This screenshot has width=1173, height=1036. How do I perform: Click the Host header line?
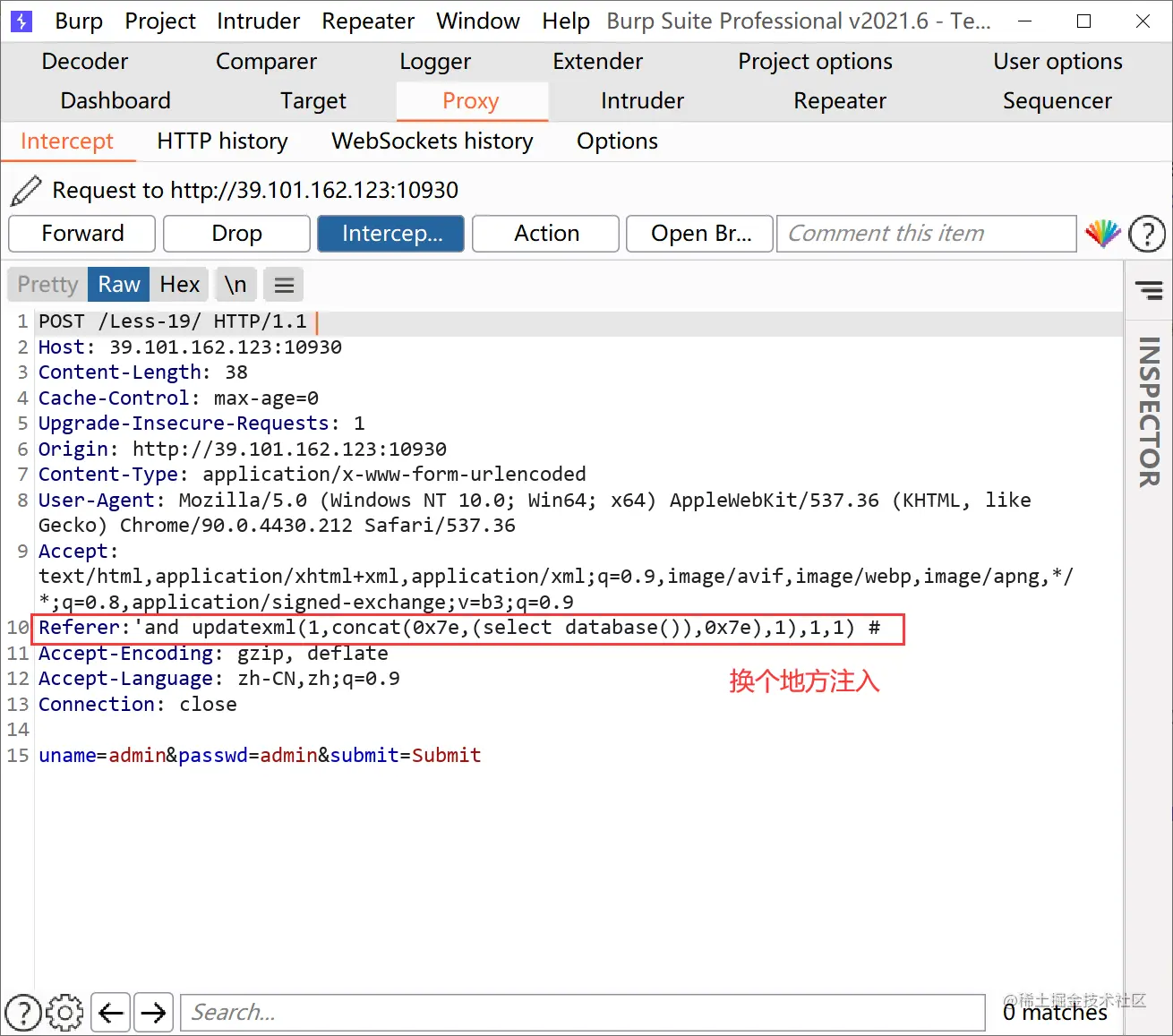190,347
